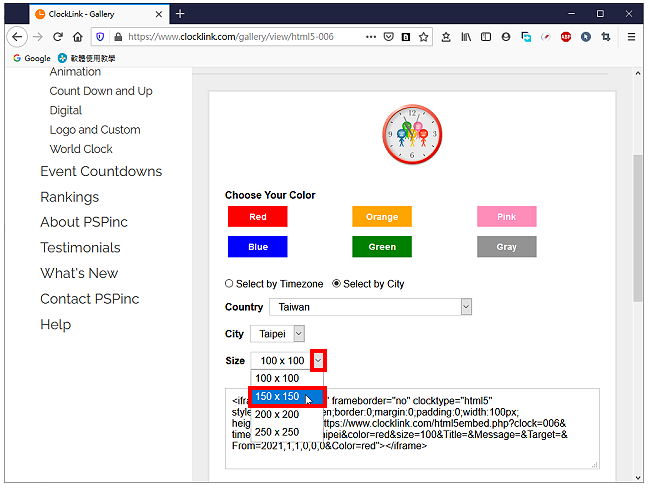Save page to Pocket icon
Screen dimensions: 650x497
(x=388, y=37)
